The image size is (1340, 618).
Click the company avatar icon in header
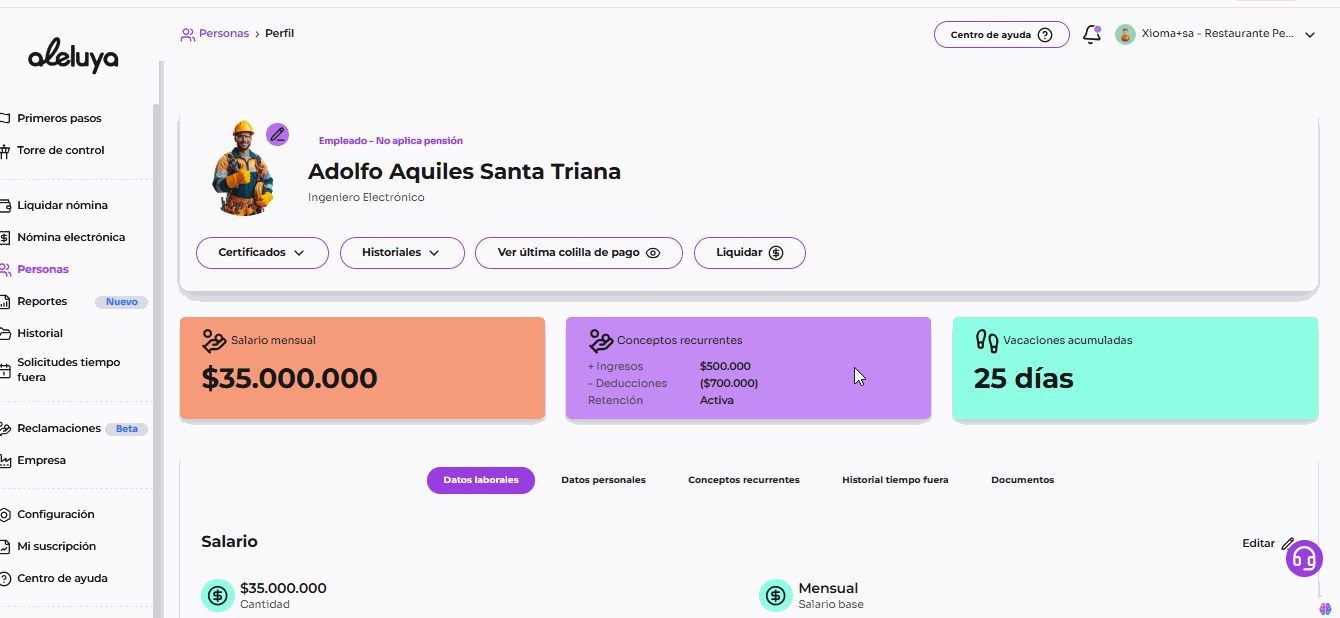click(x=1125, y=34)
